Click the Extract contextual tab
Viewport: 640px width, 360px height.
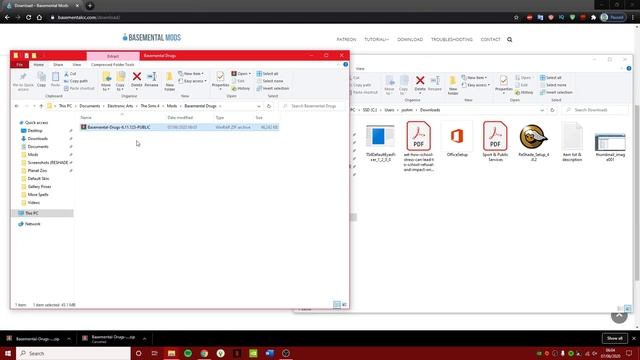(113, 56)
